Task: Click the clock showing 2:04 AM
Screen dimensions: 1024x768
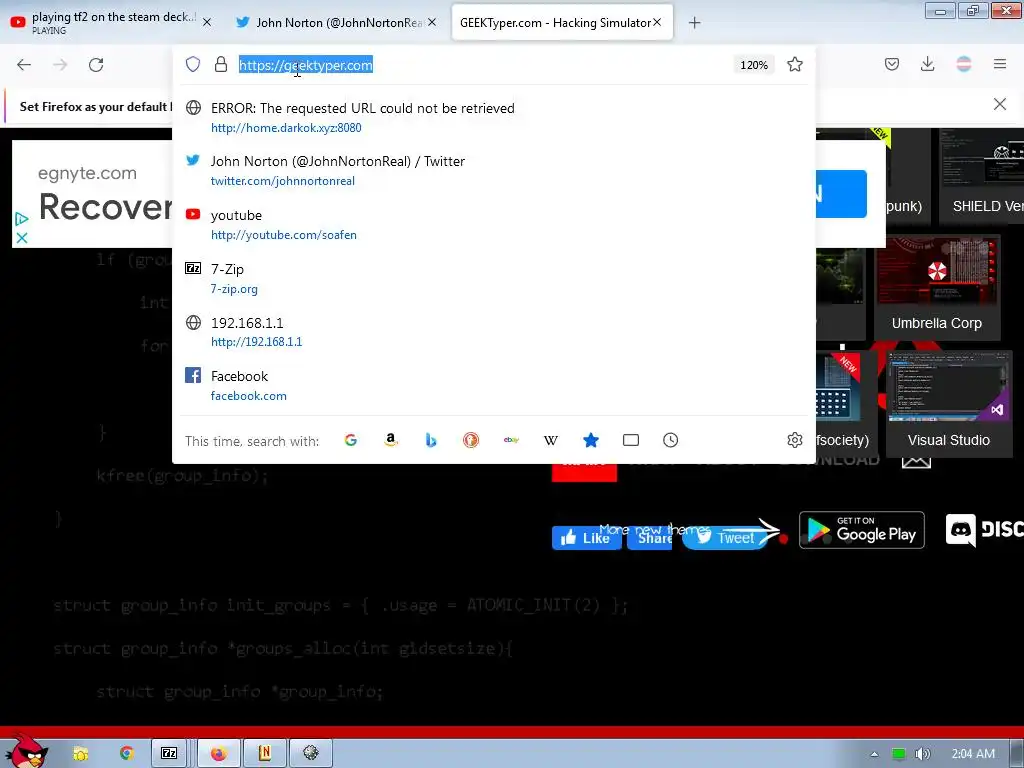Action: click(973, 754)
